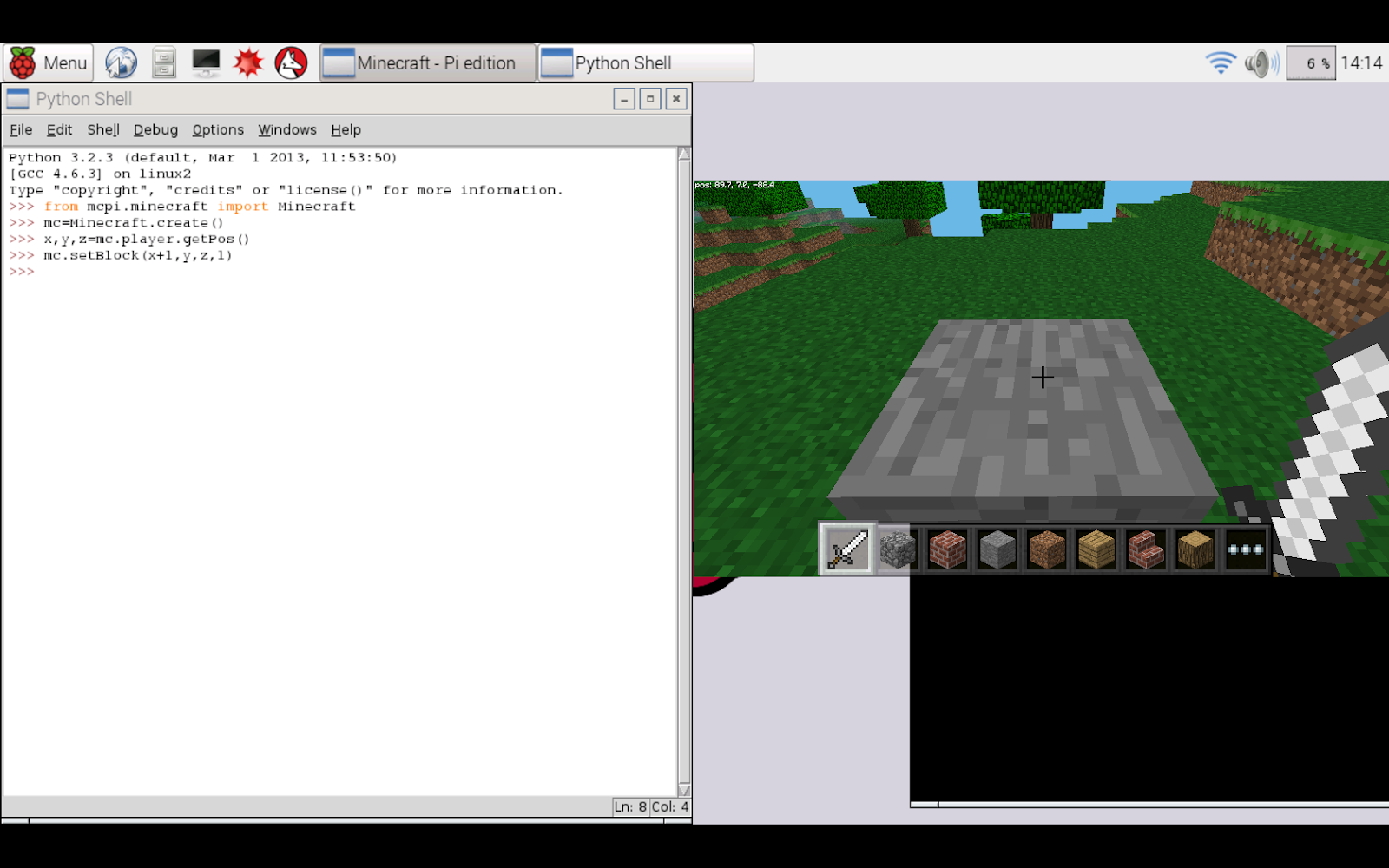This screenshot has height=868, width=1389.
Task: Minimize the Python Shell window
Action: pyautogui.click(x=624, y=99)
